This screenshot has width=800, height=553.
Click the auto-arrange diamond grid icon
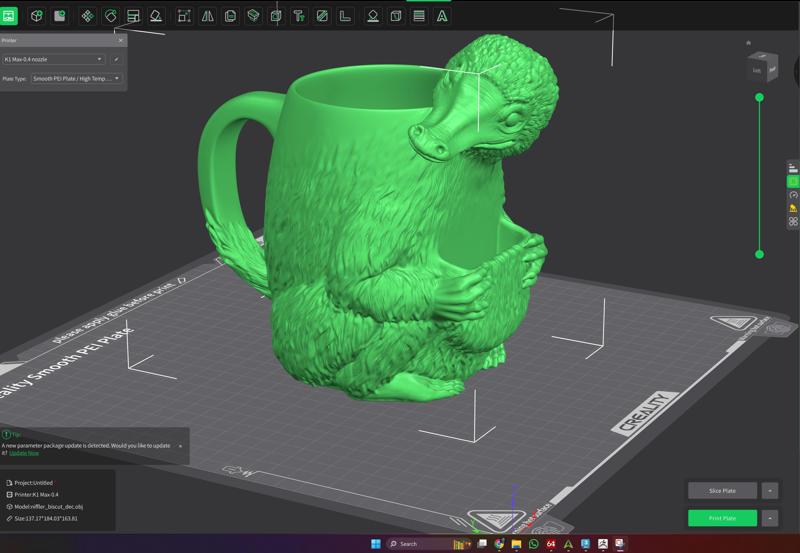pos(87,16)
